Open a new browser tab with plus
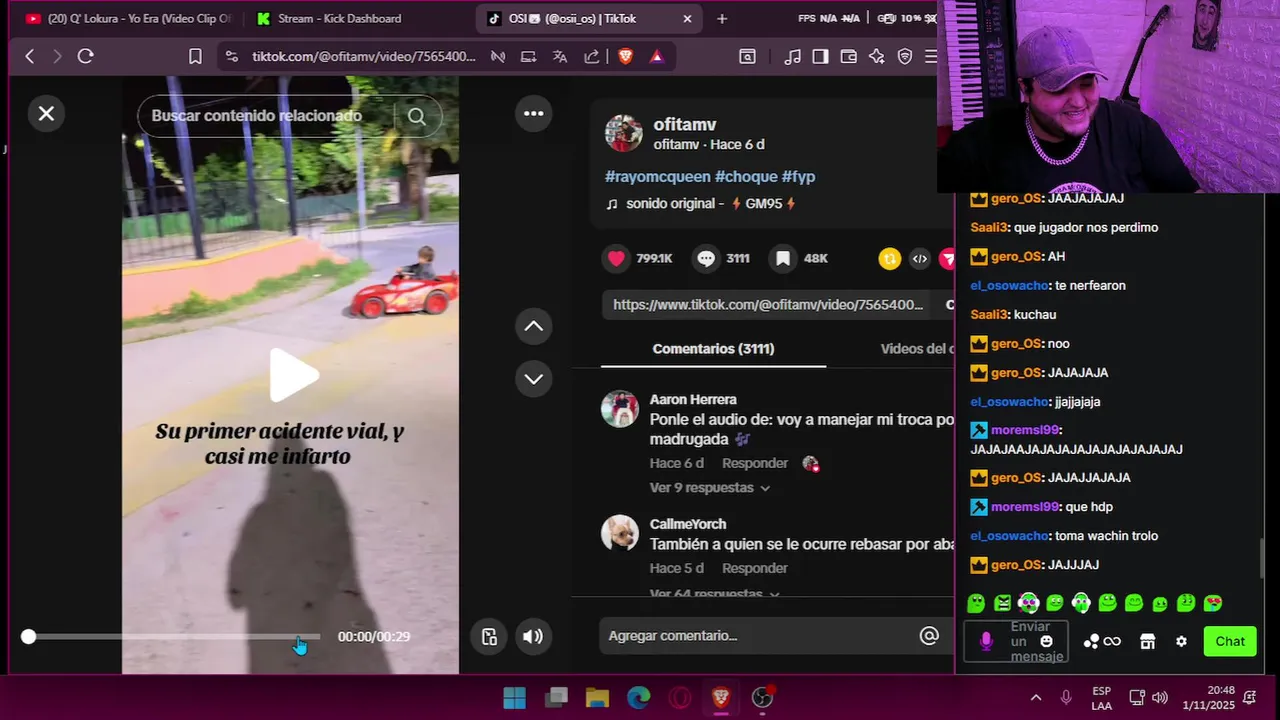The height and width of the screenshot is (720, 1280). coord(722,18)
